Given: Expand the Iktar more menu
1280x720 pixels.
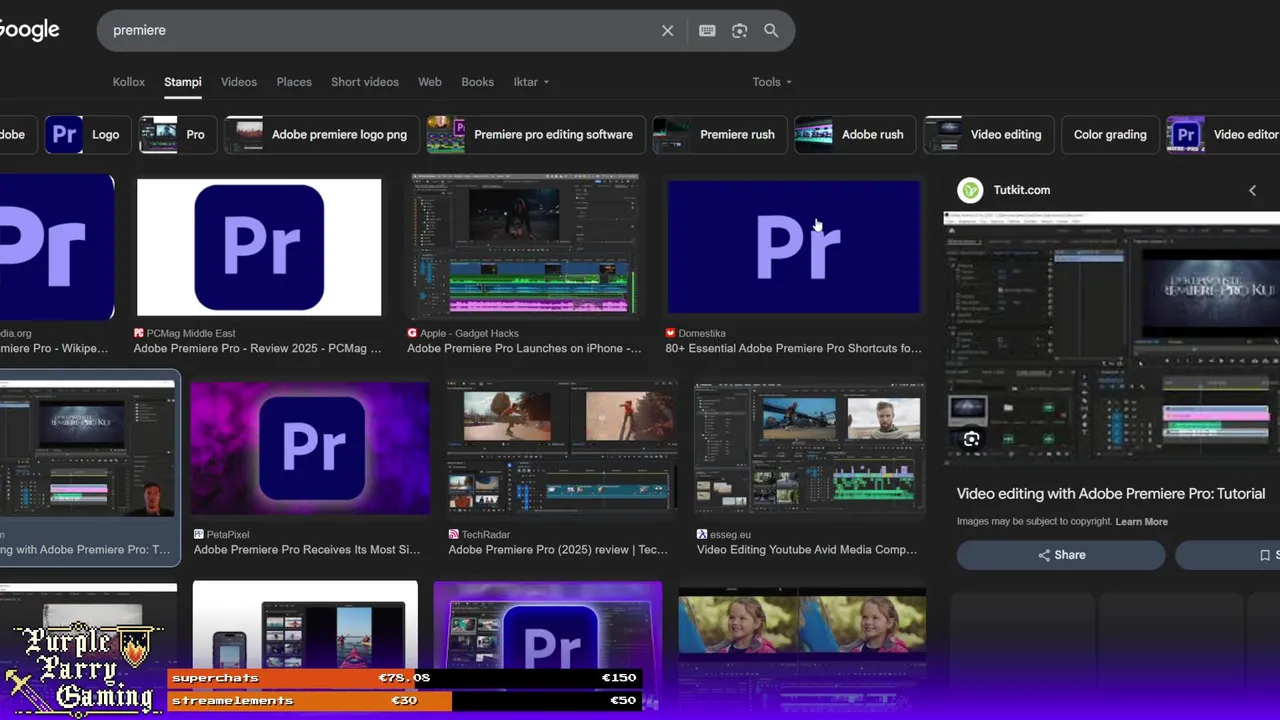Looking at the screenshot, I should (531, 82).
